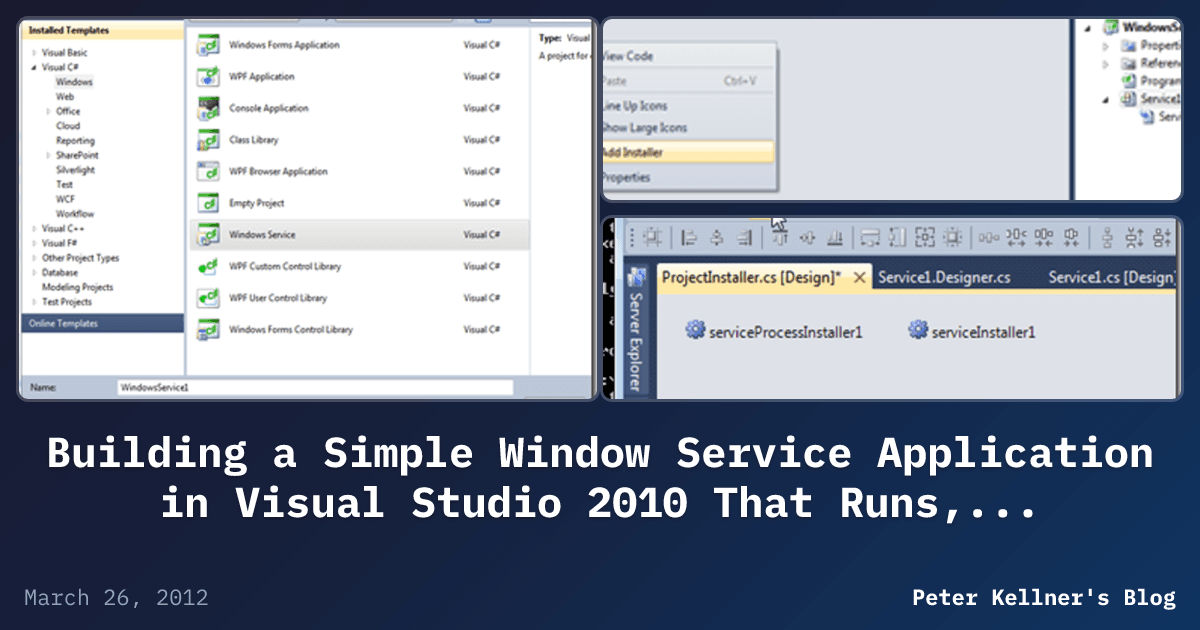Click the Align Middles layout icon
This screenshot has height=630, width=1200.
click(x=807, y=238)
